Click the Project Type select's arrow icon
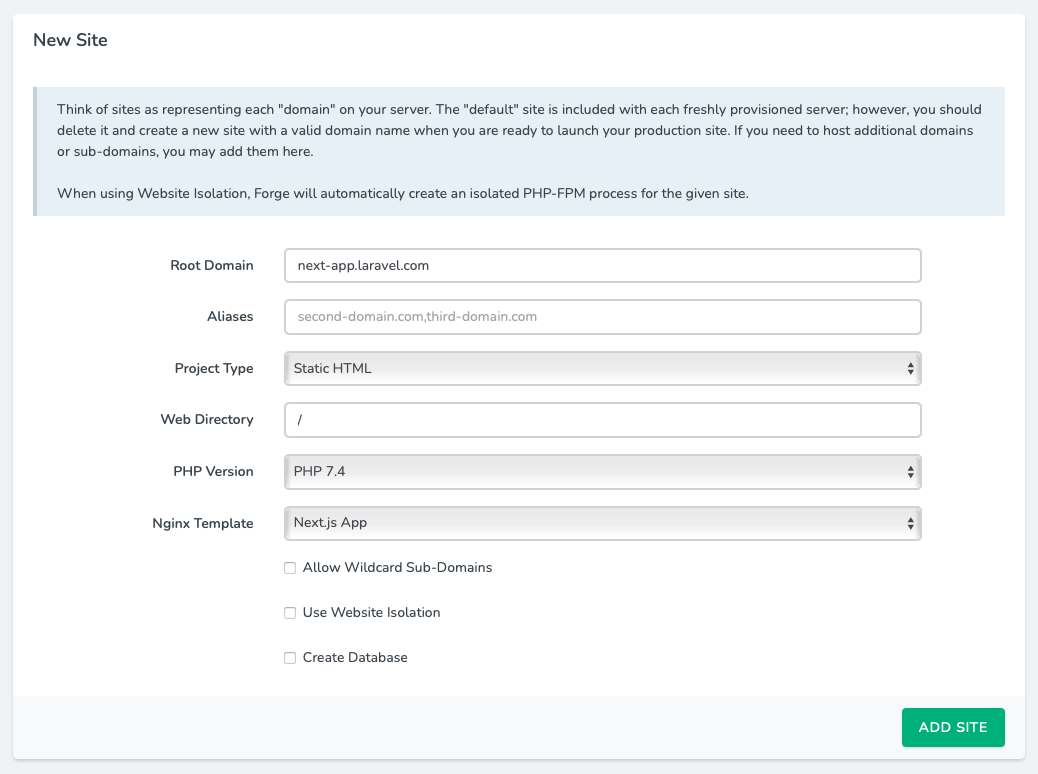 coord(911,368)
